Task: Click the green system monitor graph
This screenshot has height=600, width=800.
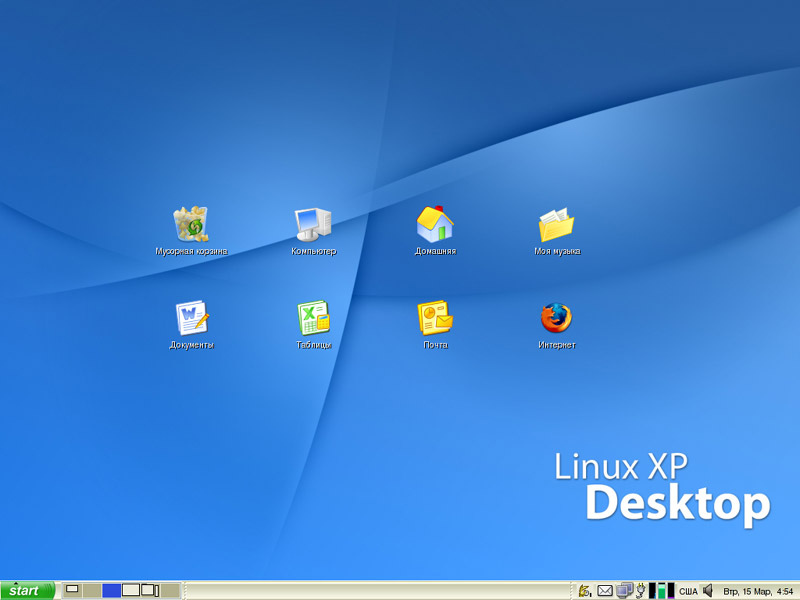Action: pos(661,591)
